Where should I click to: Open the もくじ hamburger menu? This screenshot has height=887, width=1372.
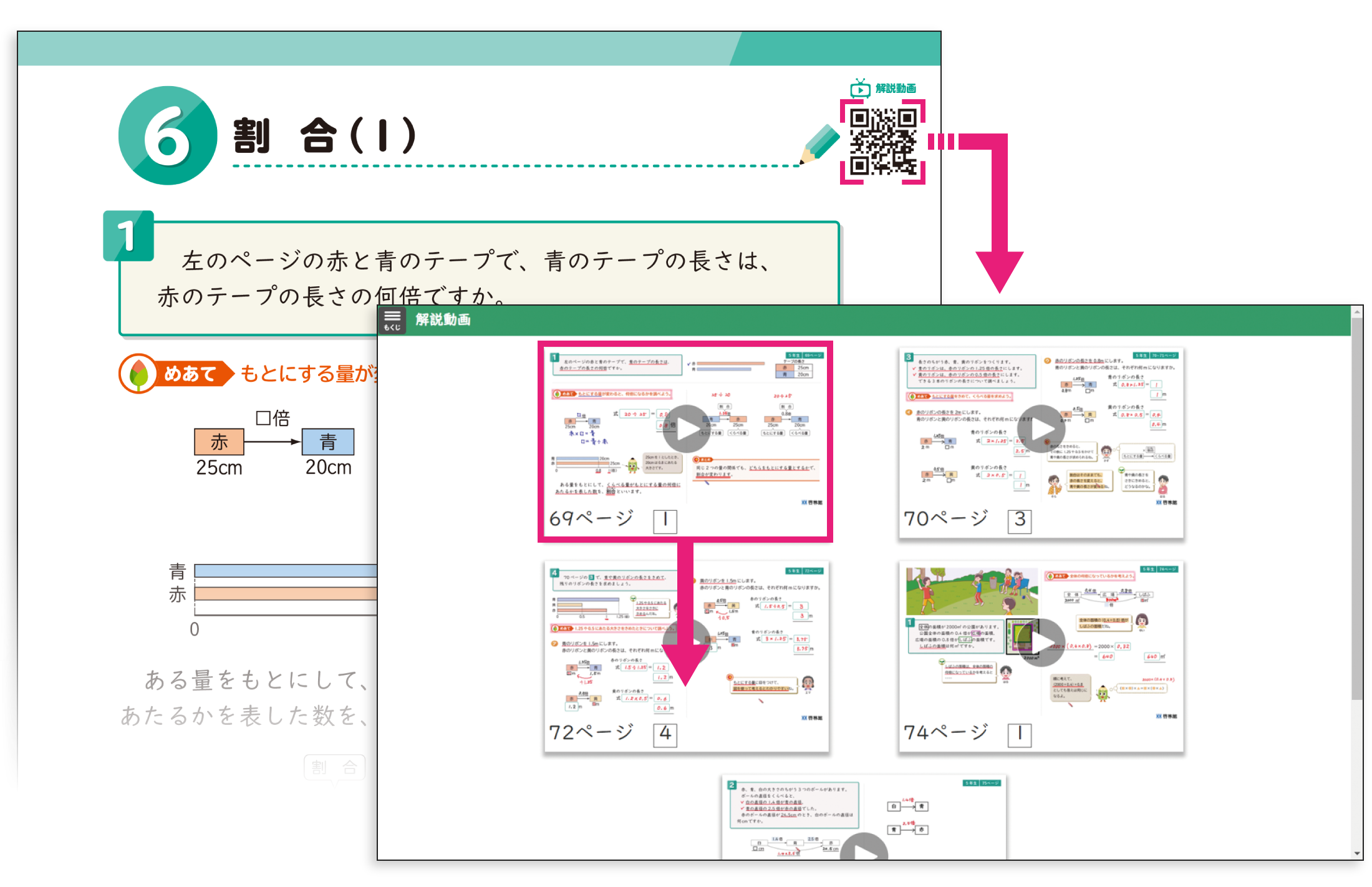click(x=392, y=320)
